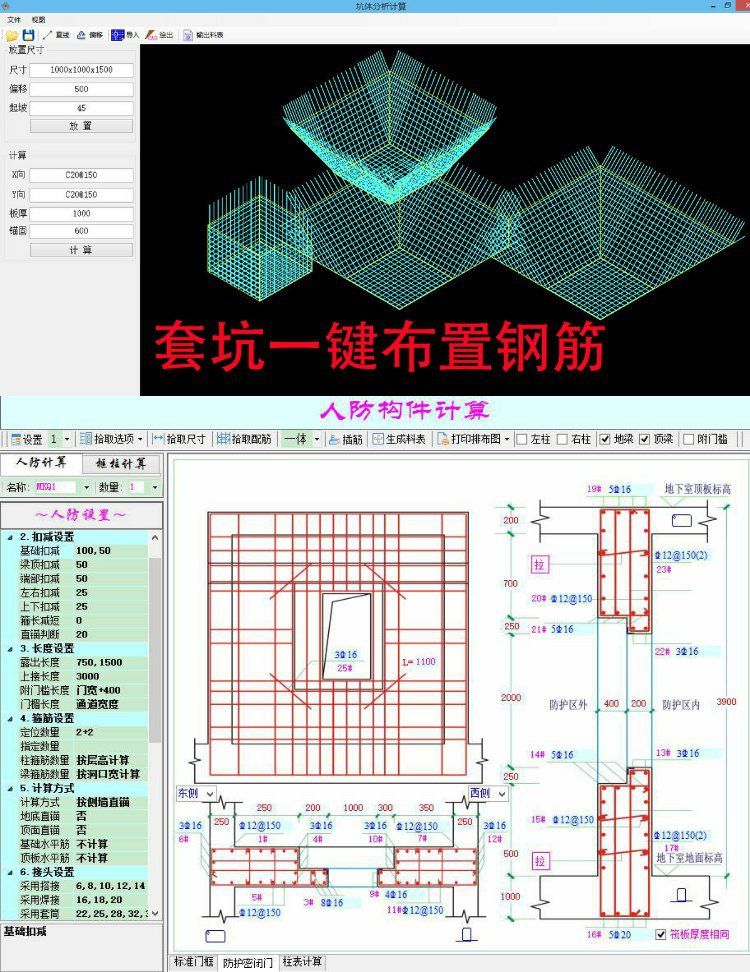Click the 板厚 field with 1000
The image size is (750, 972).
click(x=81, y=213)
